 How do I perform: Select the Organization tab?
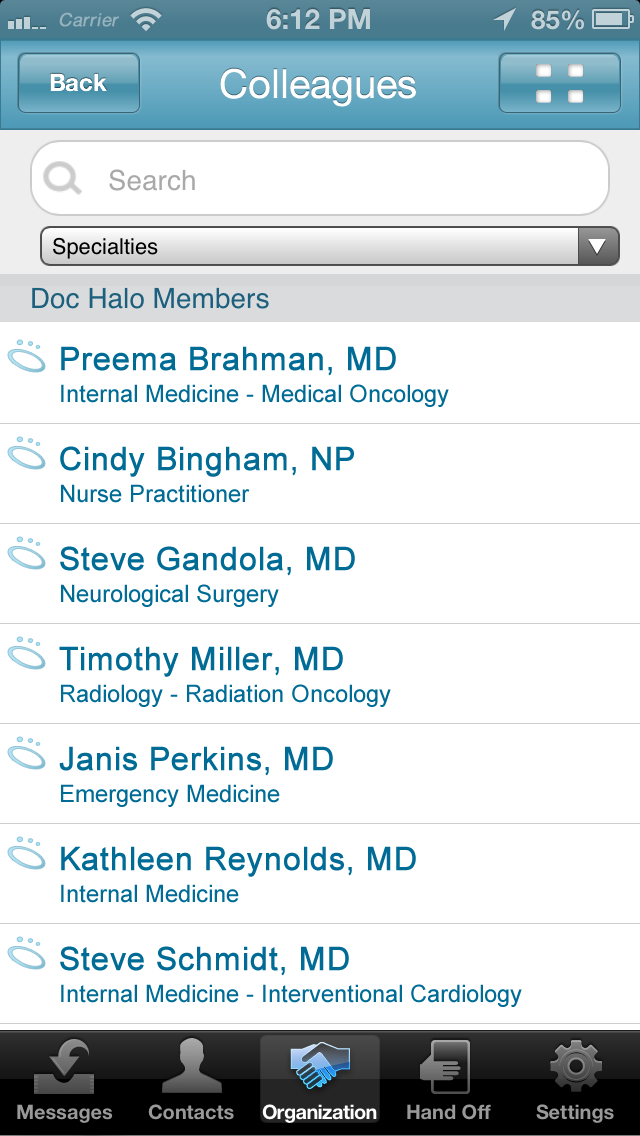pos(320,1081)
